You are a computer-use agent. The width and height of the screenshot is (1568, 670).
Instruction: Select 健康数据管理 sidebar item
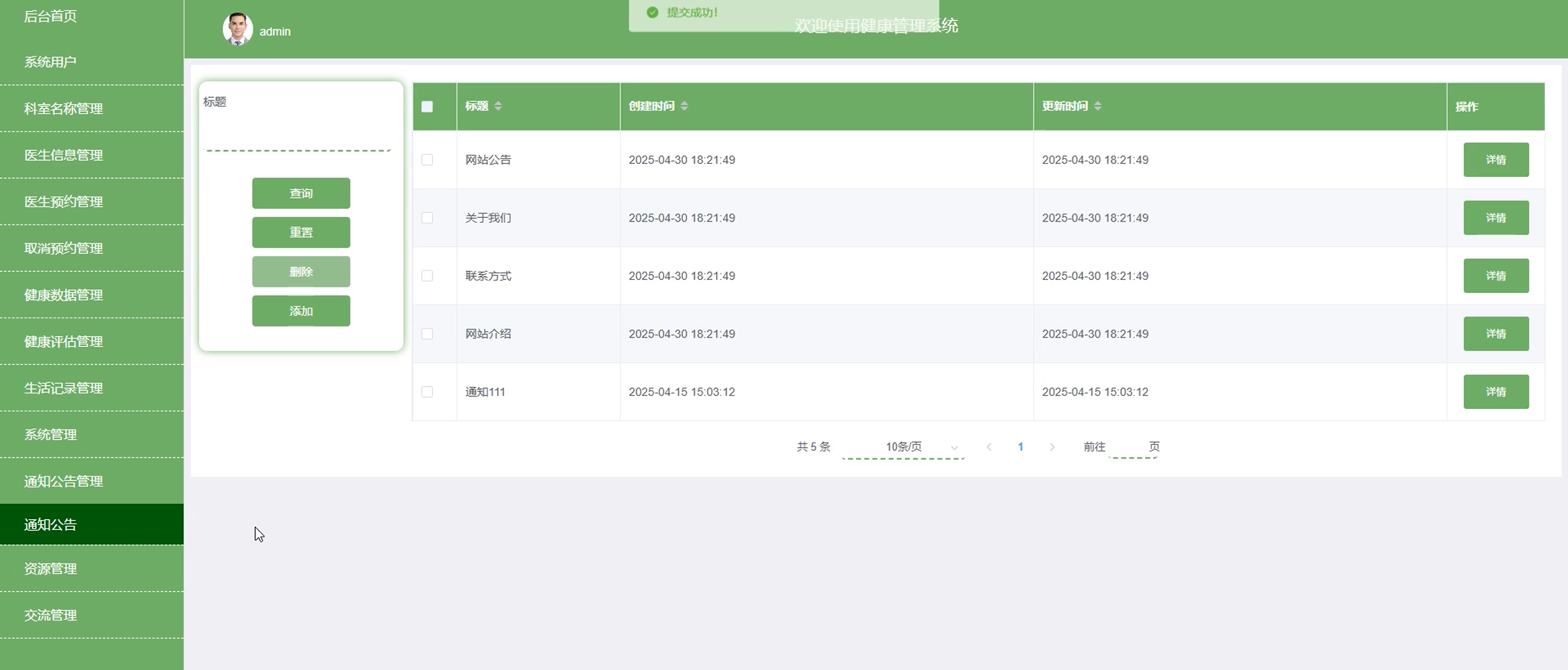pyautogui.click(x=63, y=295)
